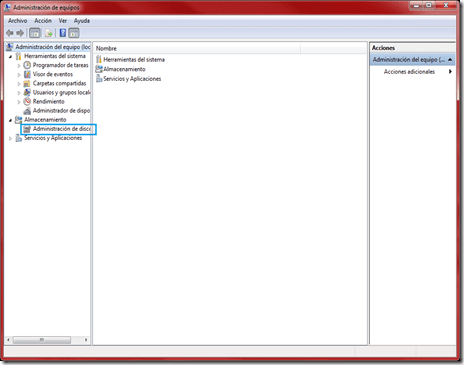Image resolution: width=464 pixels, height=365 pixels.
Task: Click the Forward arrow toolbar icon
Action: 20,33
